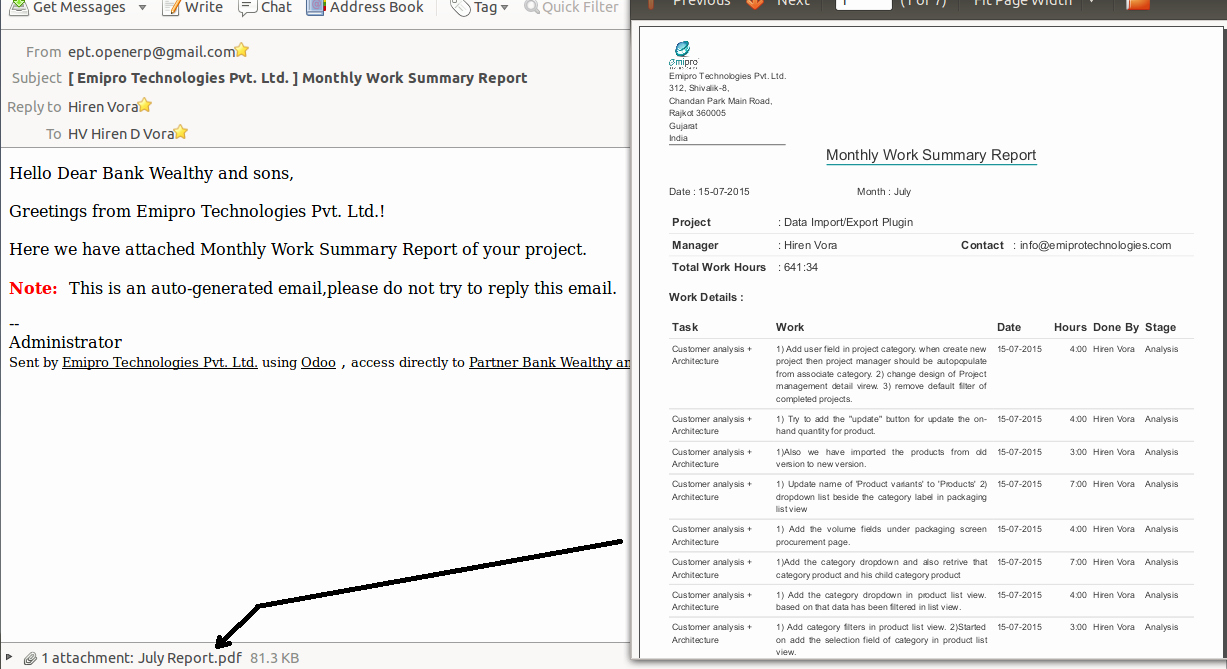Click the Write message button
This screenshot has height=669, width=1227.
(x=192, y=7)
